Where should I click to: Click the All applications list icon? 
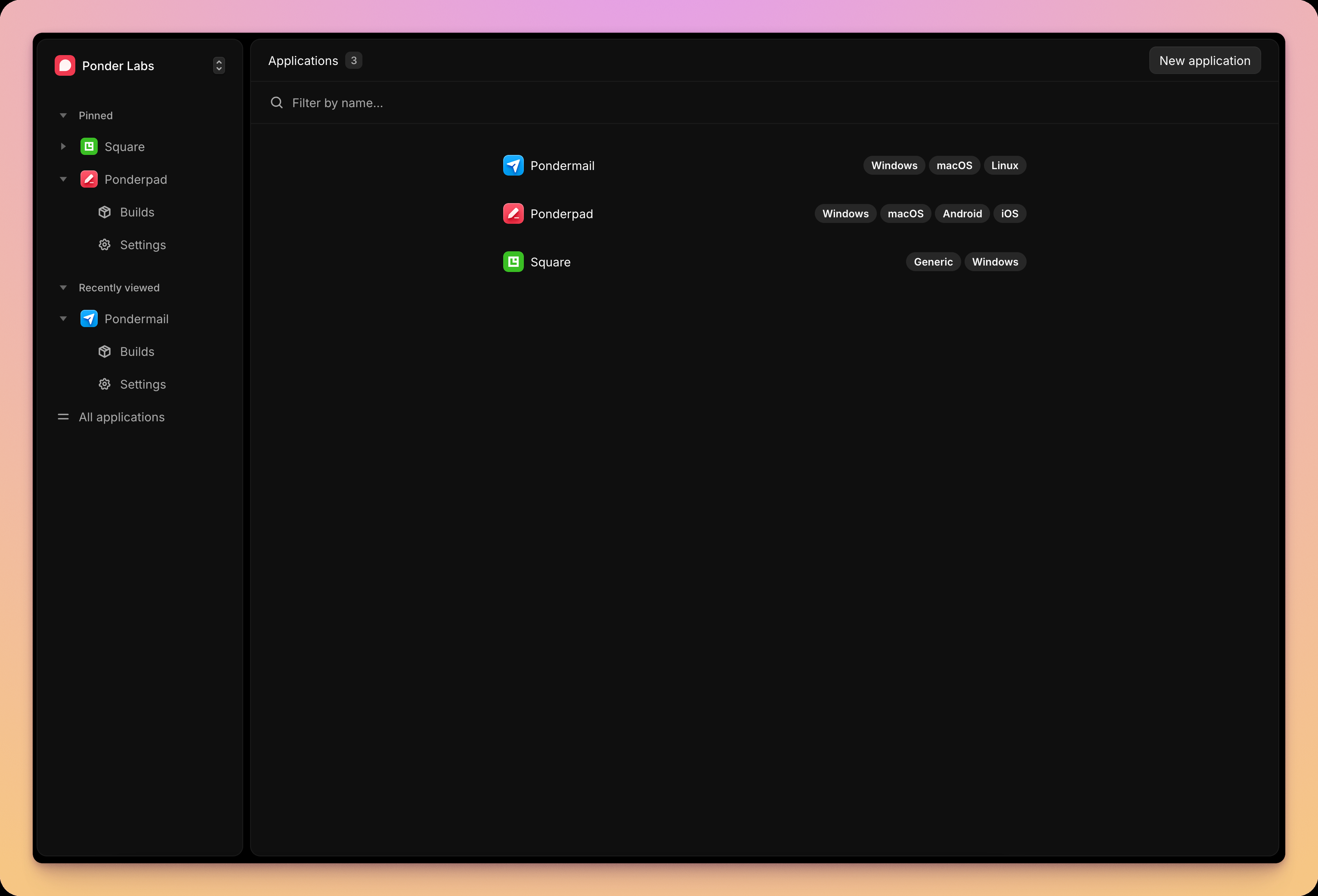tap(63, 417)
